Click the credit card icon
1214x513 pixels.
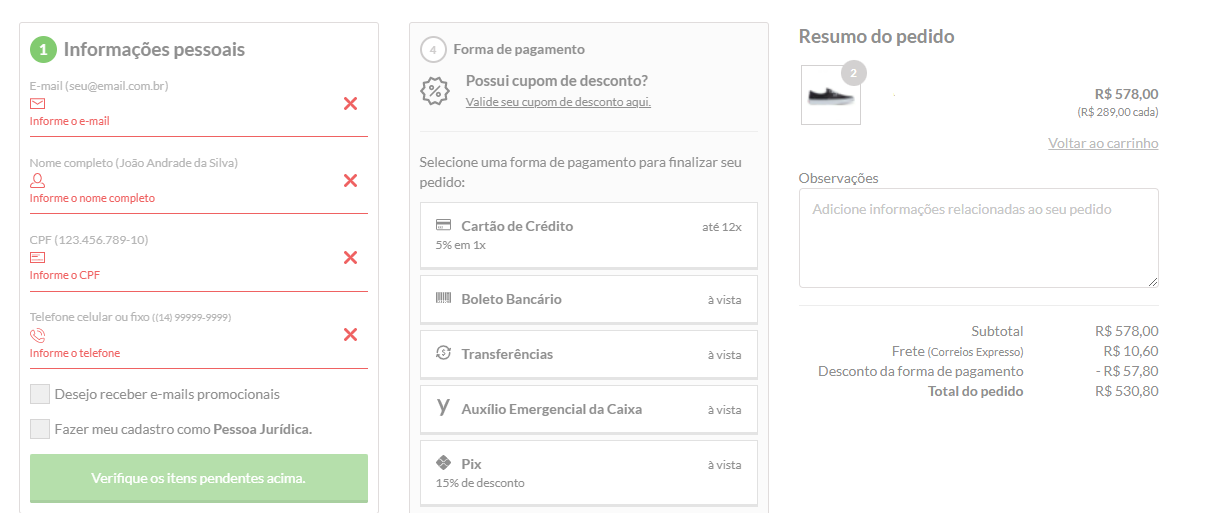[x=444, y=225]
